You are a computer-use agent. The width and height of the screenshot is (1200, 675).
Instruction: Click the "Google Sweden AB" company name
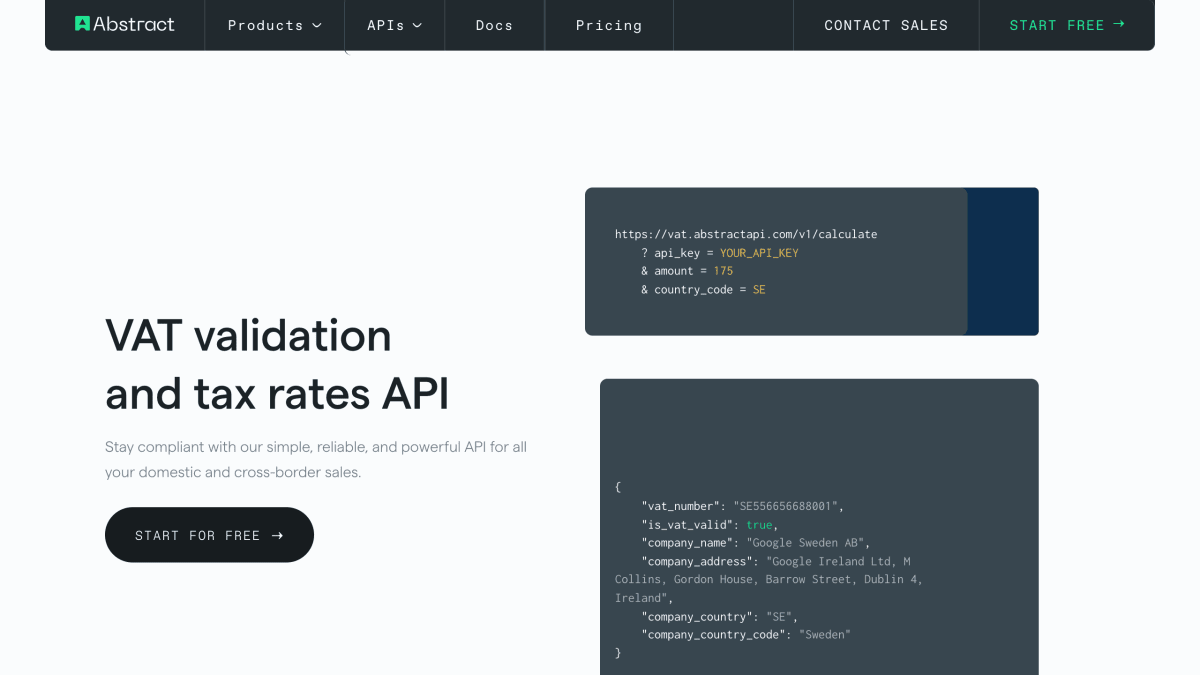pyautogui.click(x=805, y=543)
